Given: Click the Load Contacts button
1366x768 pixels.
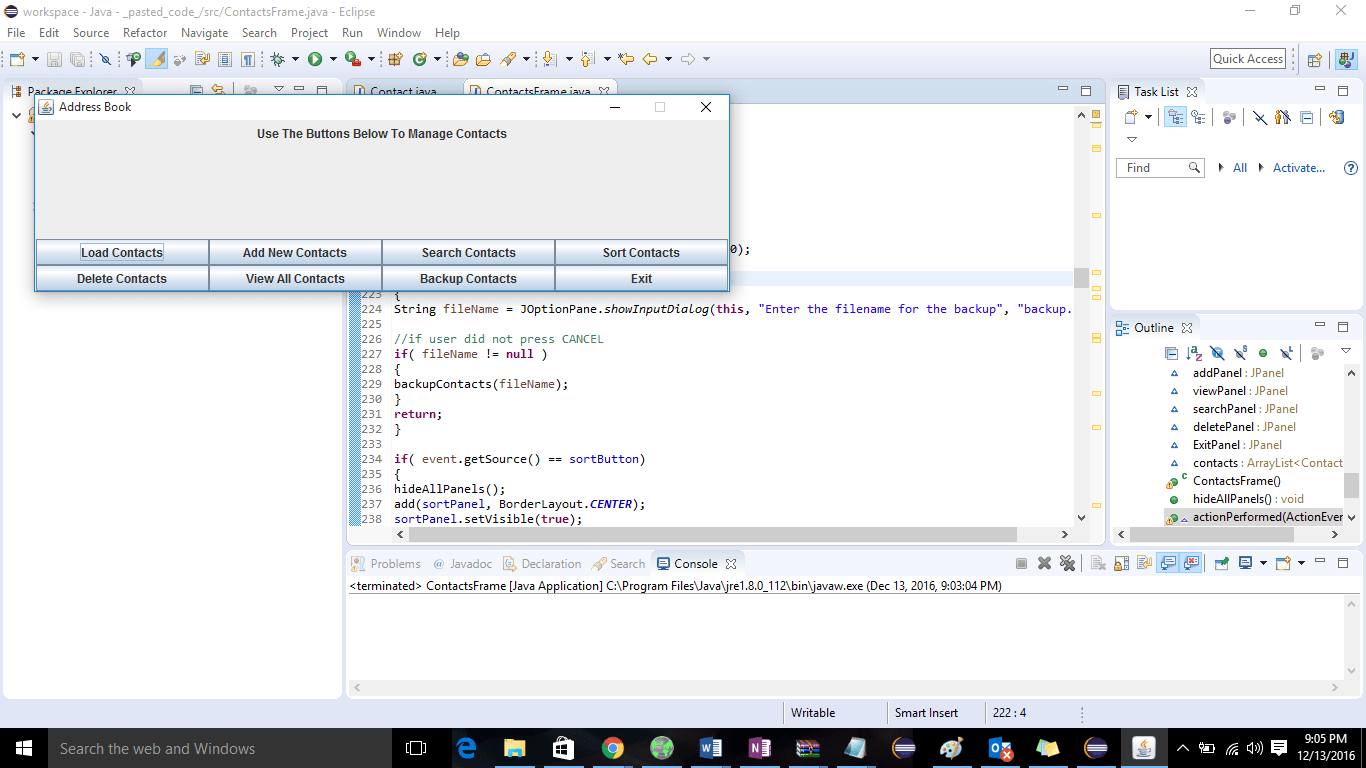Looking at the screenshot, I should coord(122,253).
